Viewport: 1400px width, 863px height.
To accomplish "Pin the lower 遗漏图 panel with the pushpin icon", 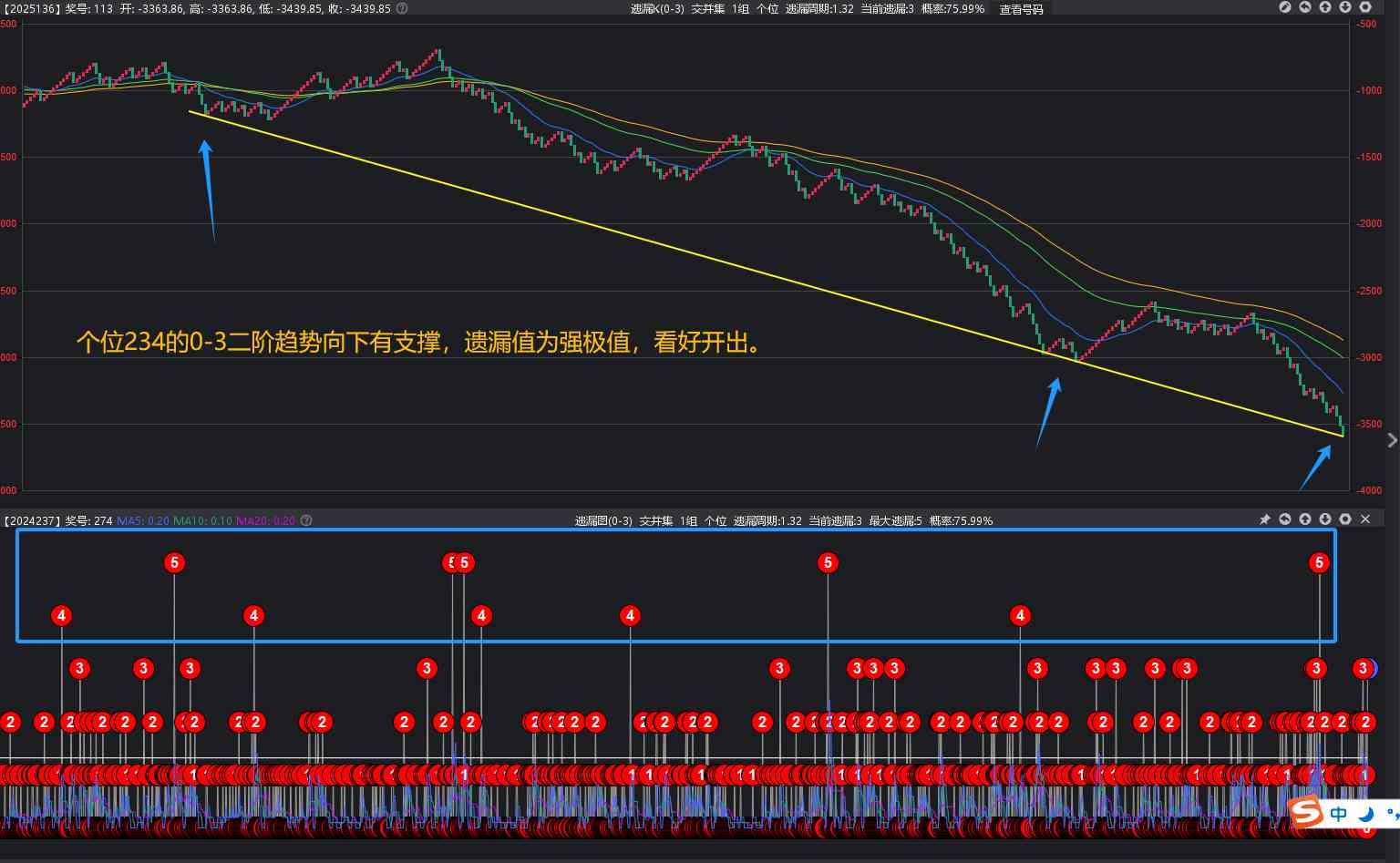I will (1265, 519).
